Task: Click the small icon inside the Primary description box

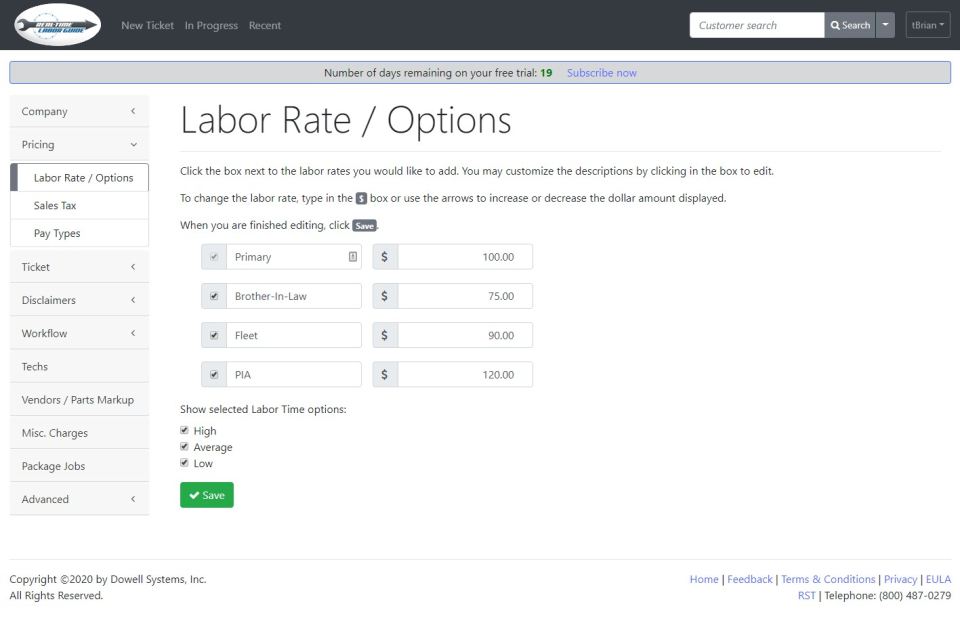Action: 352,256
